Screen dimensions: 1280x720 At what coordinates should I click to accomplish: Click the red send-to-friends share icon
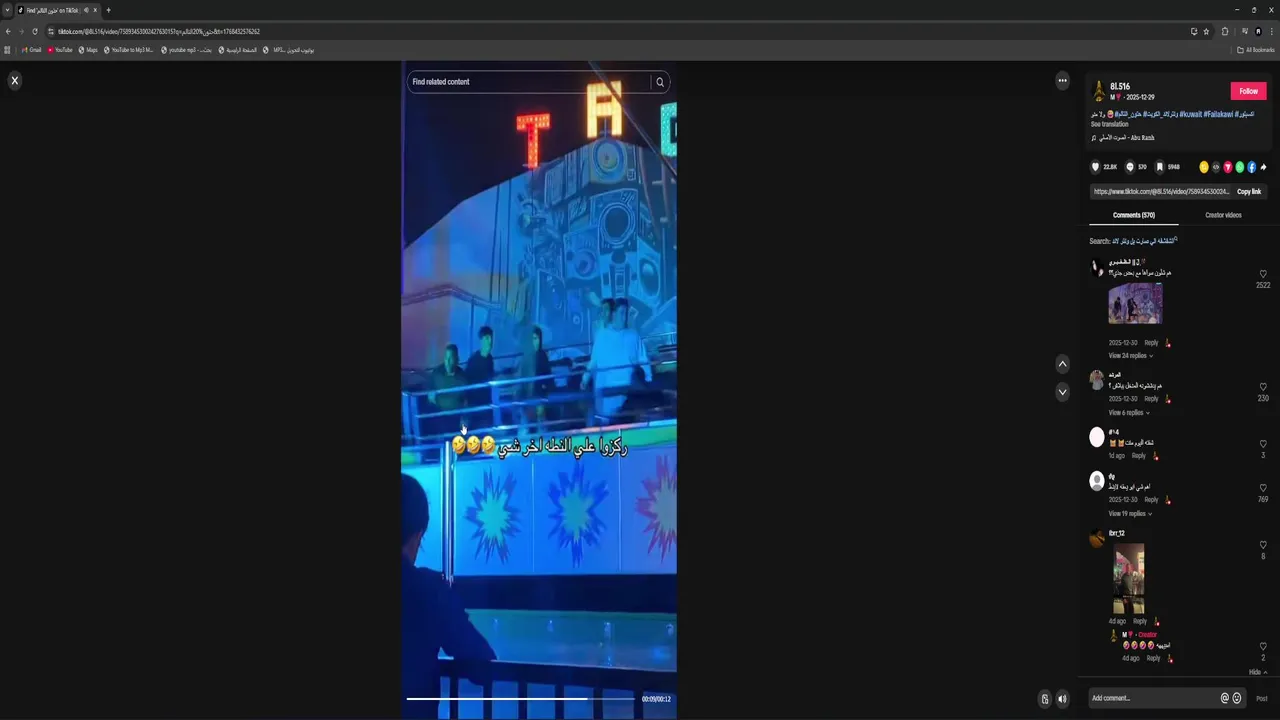(1228, 167)
